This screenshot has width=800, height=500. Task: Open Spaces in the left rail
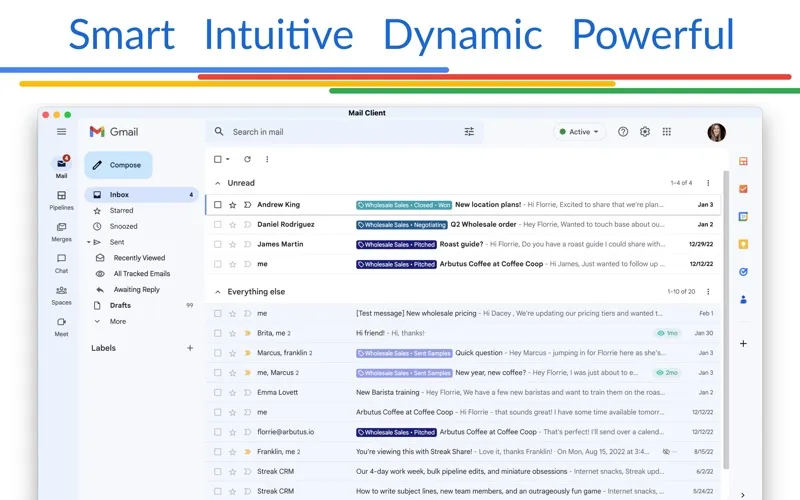coord(61,295)
